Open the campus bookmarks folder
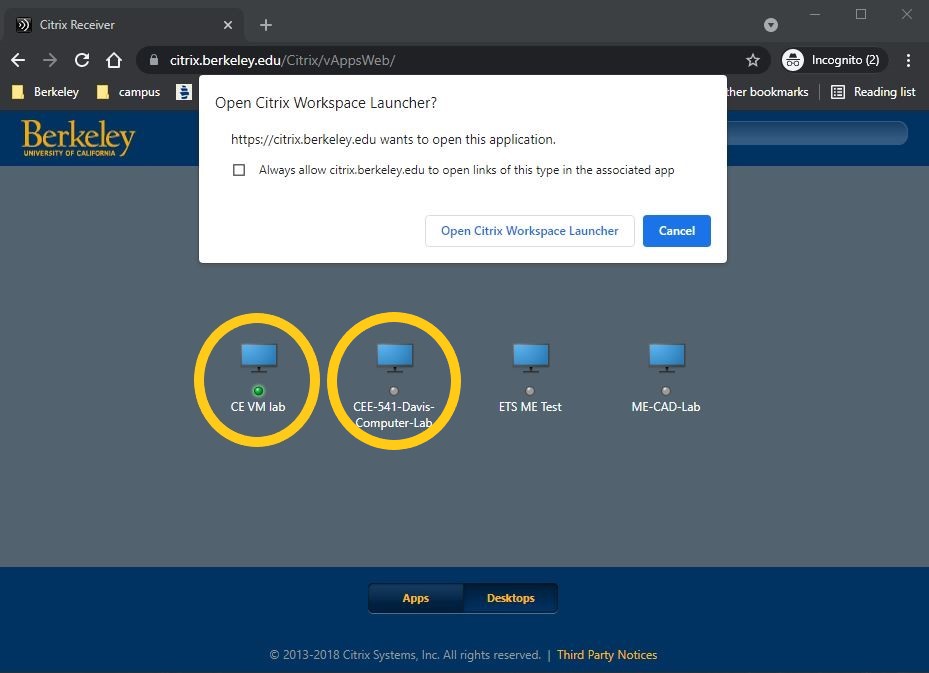The image size is (929, 673). (129, 92)
